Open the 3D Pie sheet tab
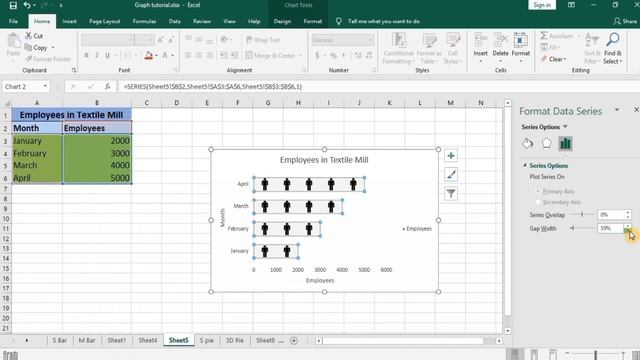This screenshot has width=640, height=360. [235, 340]
